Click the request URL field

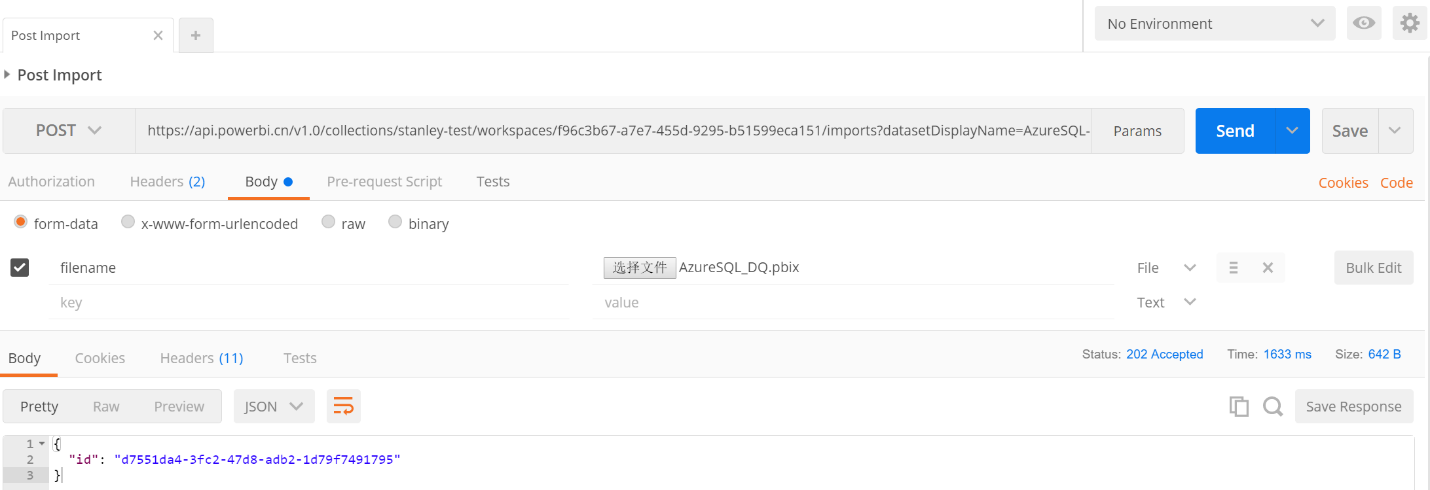point(612,131)
